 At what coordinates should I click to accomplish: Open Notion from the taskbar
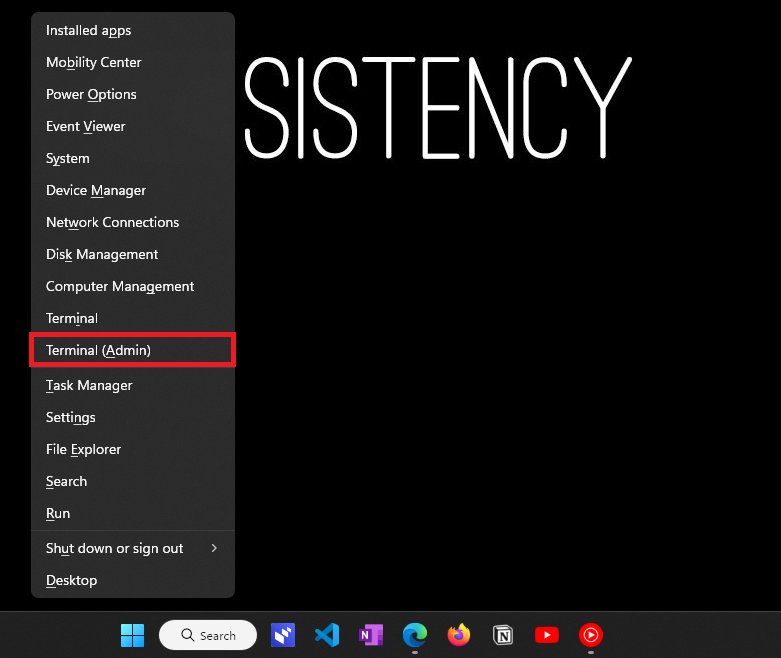pyautogui.click(x=503, y=636)
